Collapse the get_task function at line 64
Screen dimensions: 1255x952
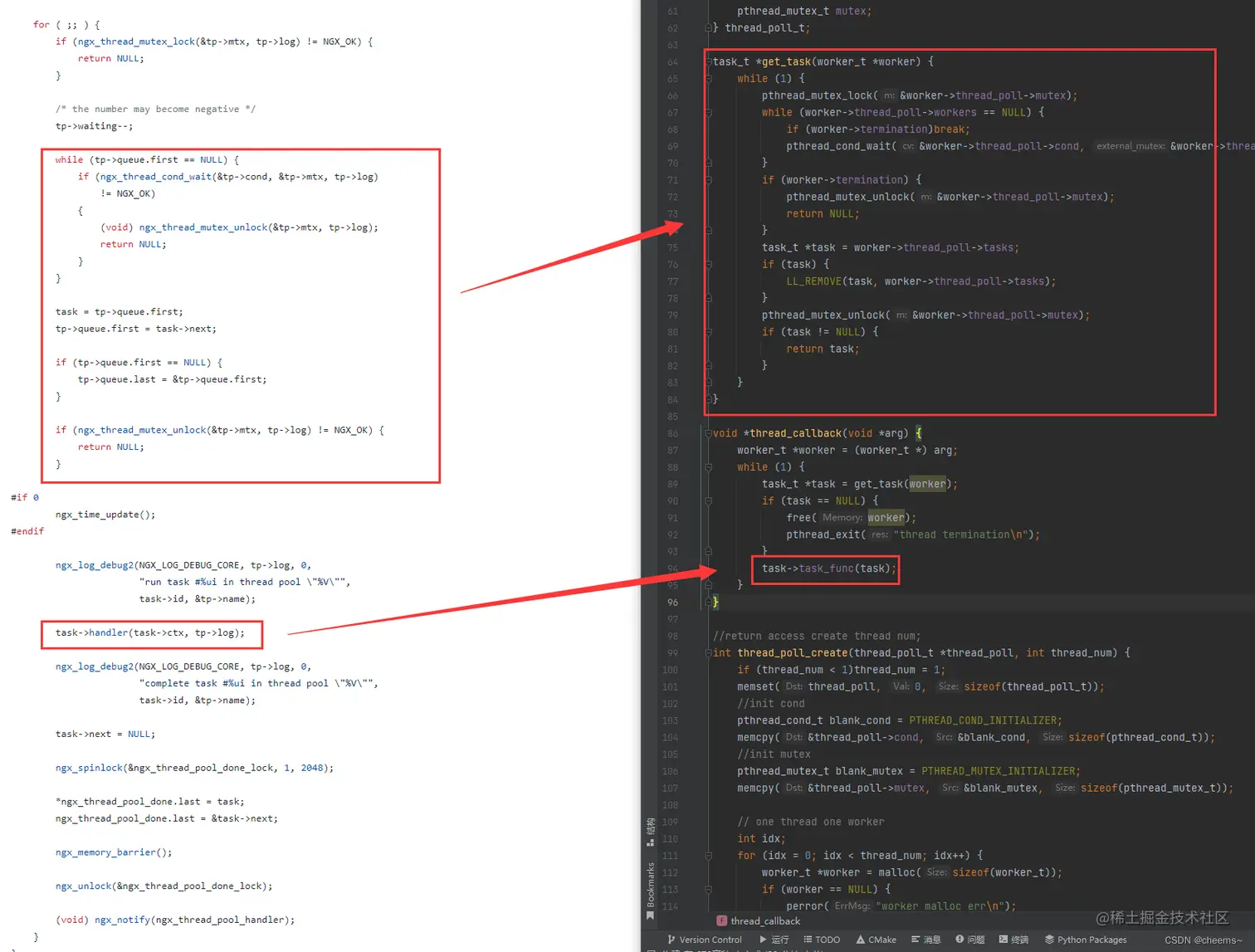(x=709, y=61)
